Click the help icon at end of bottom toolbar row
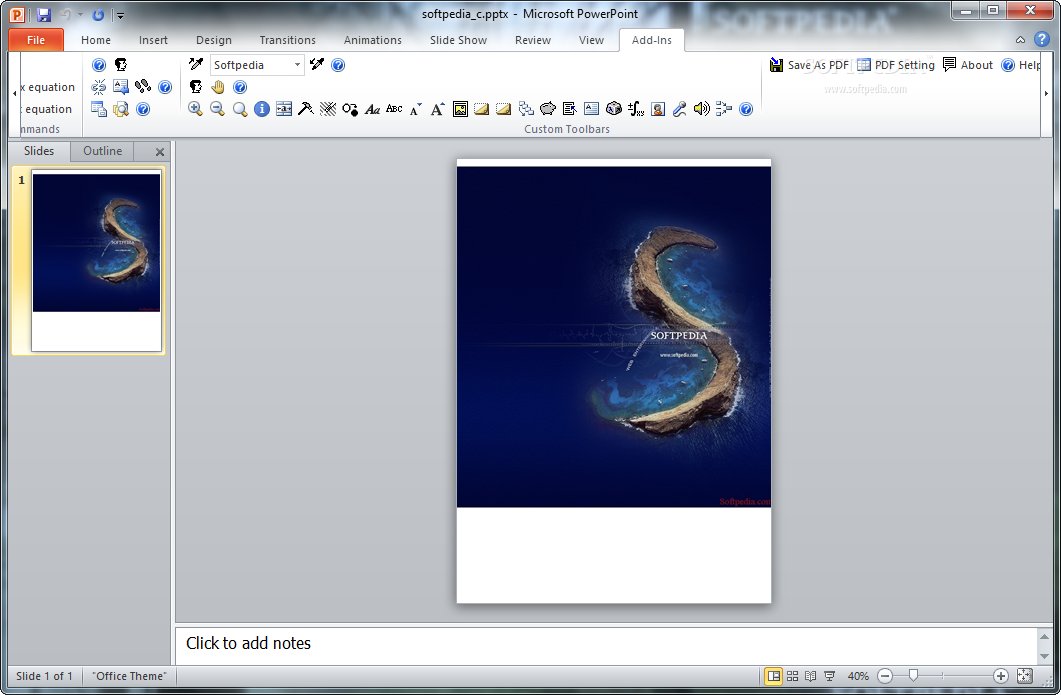This screenshot has width=1061, height=695. coord(746,109)
